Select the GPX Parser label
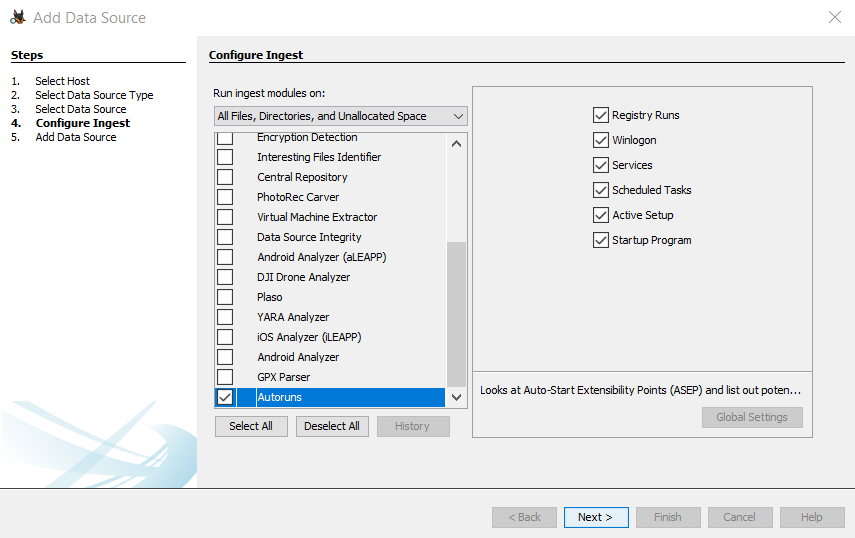This screenshot has height=538, width=855. click(x=284, y=377)
